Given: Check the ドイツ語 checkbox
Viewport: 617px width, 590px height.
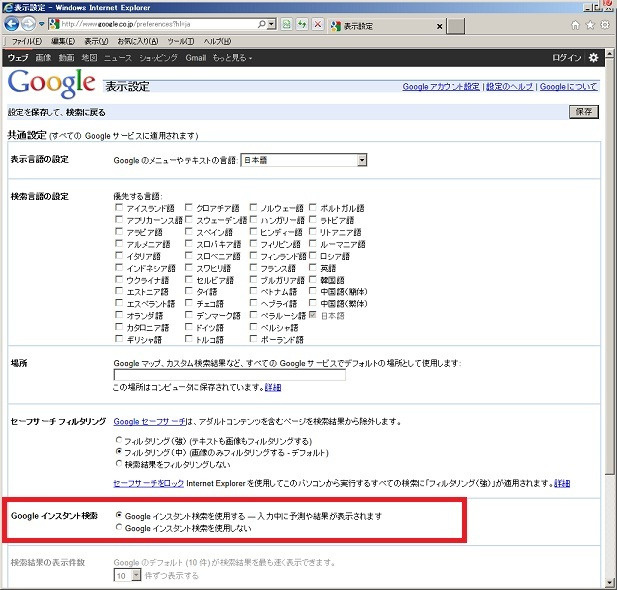Looking at the screenshot, I should click(x=188, y=327).
